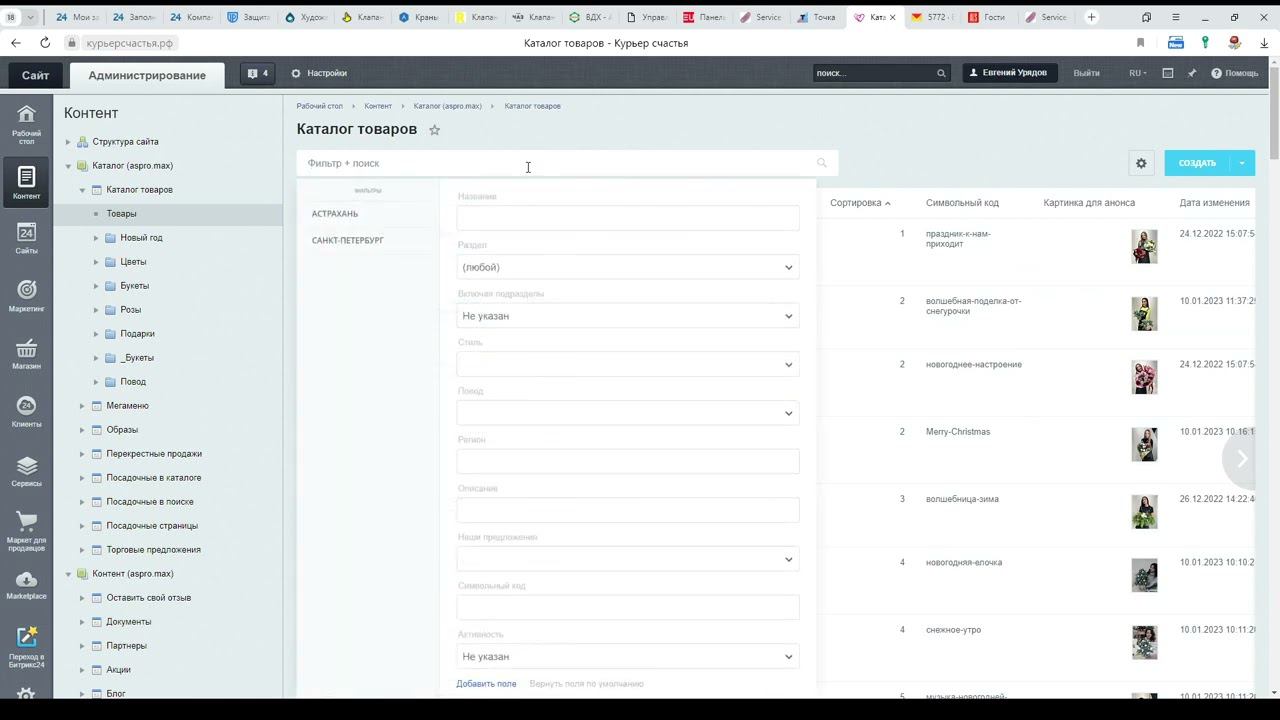The width and height of the screenshot is (1280, 720).
Task: Open the Наши предложения filter dropdown
Action: (628, 559)
